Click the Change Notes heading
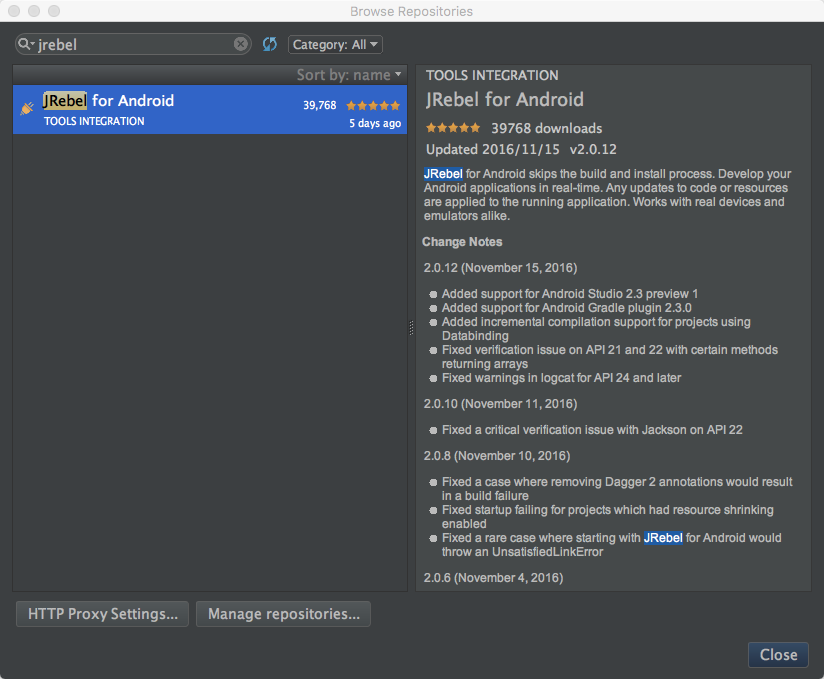824x679 pixels. click(x=462, y=242)
